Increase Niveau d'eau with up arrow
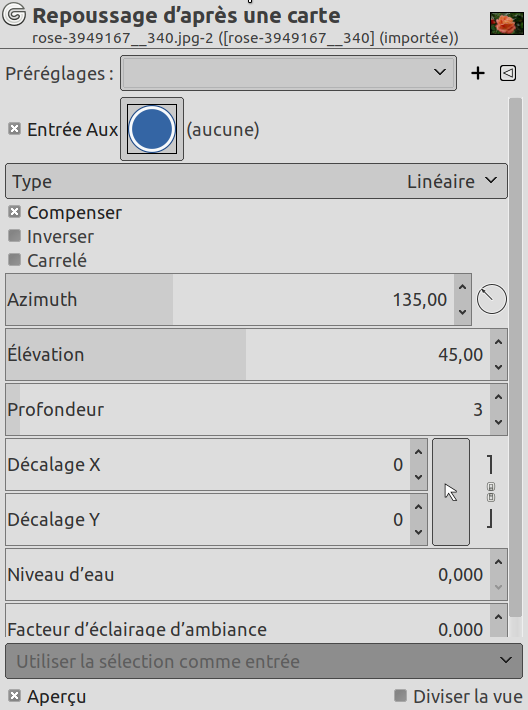This screenshot has width=528, height=710. (499, 562)
